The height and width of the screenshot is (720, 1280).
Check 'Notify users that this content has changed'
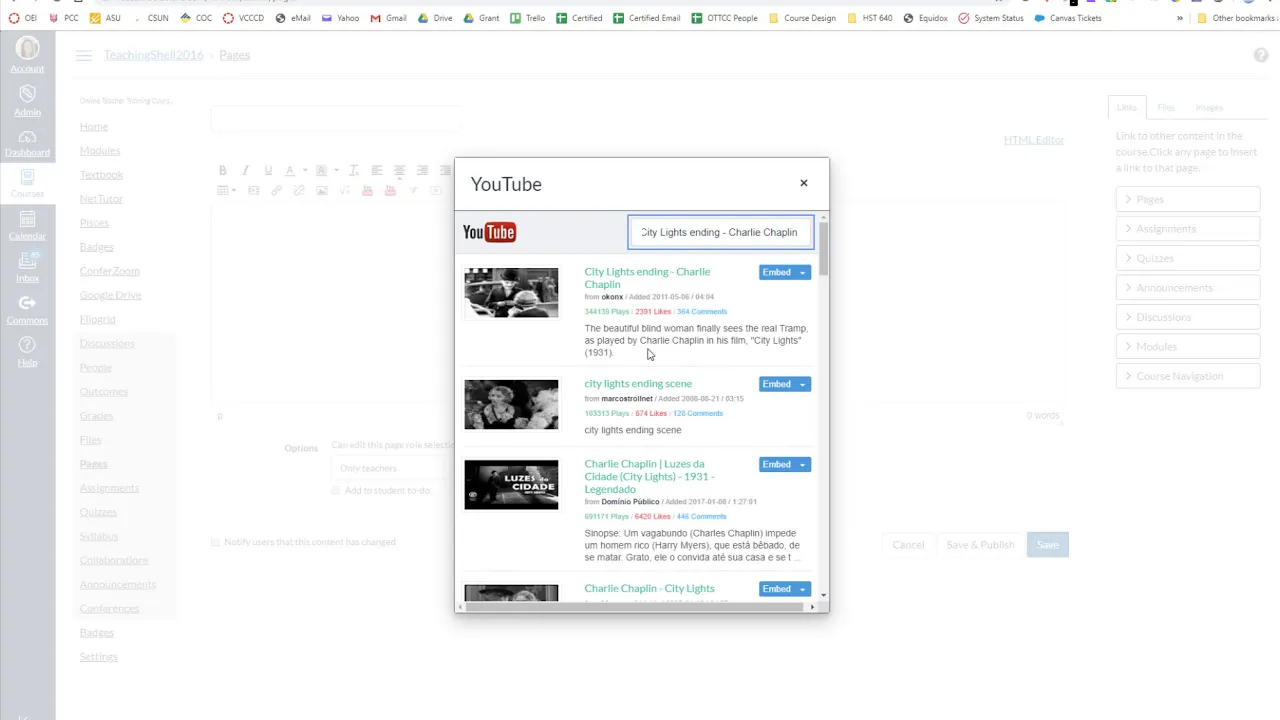(x=215, y=542)
